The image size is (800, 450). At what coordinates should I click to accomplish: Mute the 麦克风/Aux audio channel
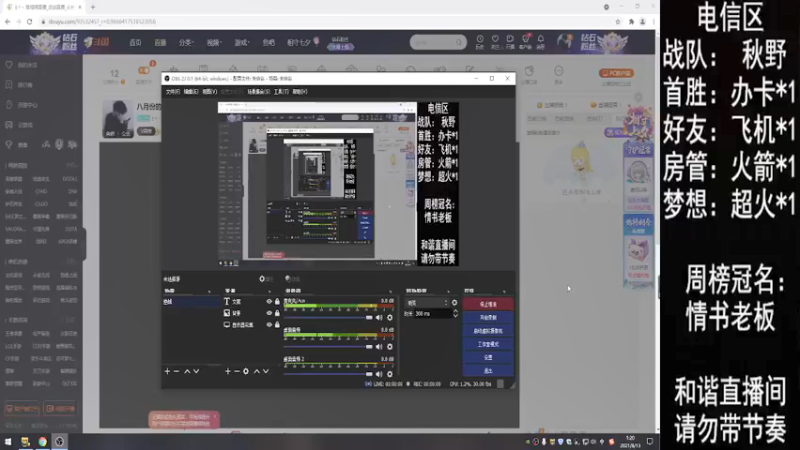[x=379, y=317]
